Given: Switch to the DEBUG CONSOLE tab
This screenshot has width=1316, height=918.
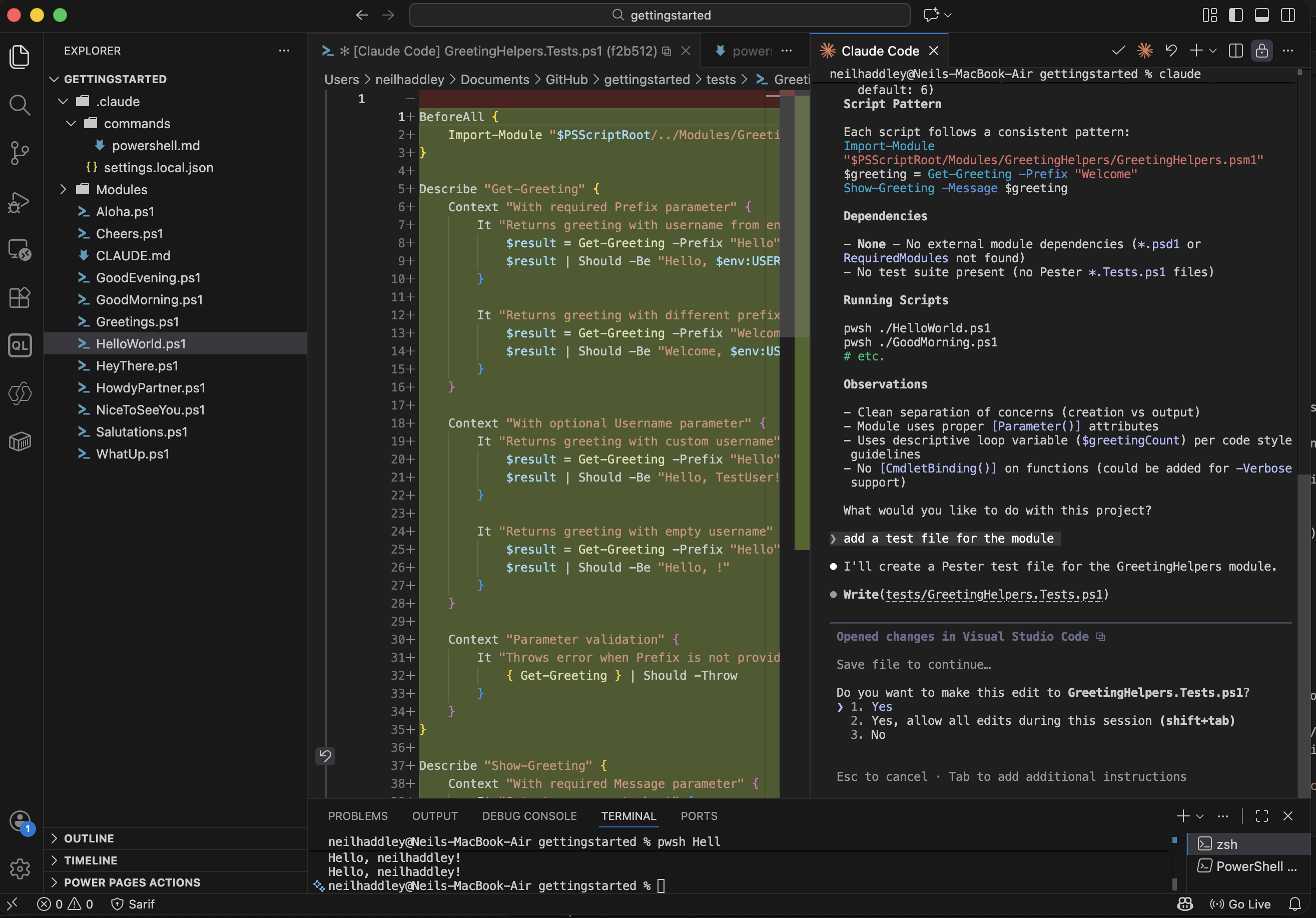Looking at the screenshot, I should [x=528, y=816].
